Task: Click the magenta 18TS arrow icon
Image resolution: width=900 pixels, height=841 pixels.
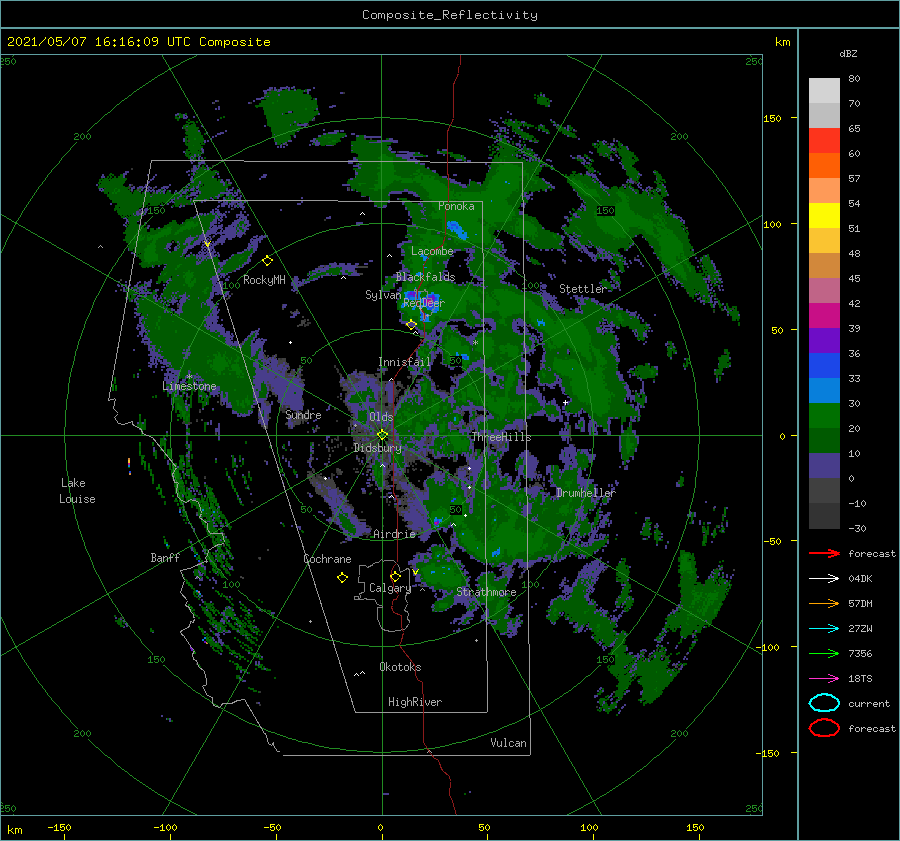Action: click(x=824, y=679)
